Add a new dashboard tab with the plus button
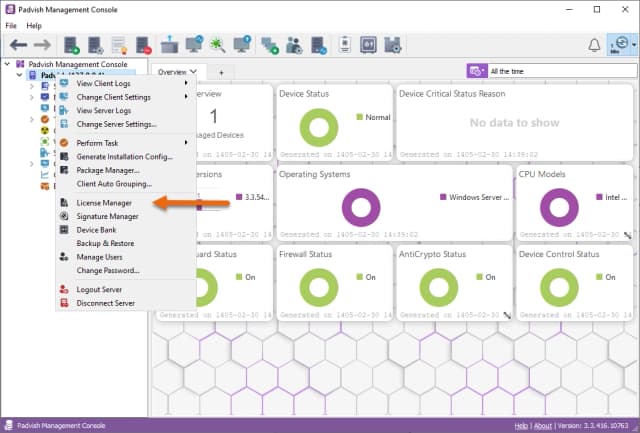The image size is (640, 433). point(221,72)
